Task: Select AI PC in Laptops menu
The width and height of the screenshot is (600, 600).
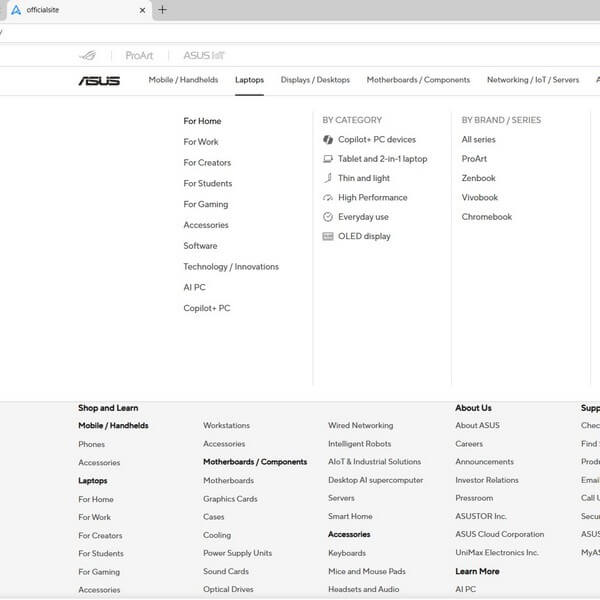Action: (194, 287)
